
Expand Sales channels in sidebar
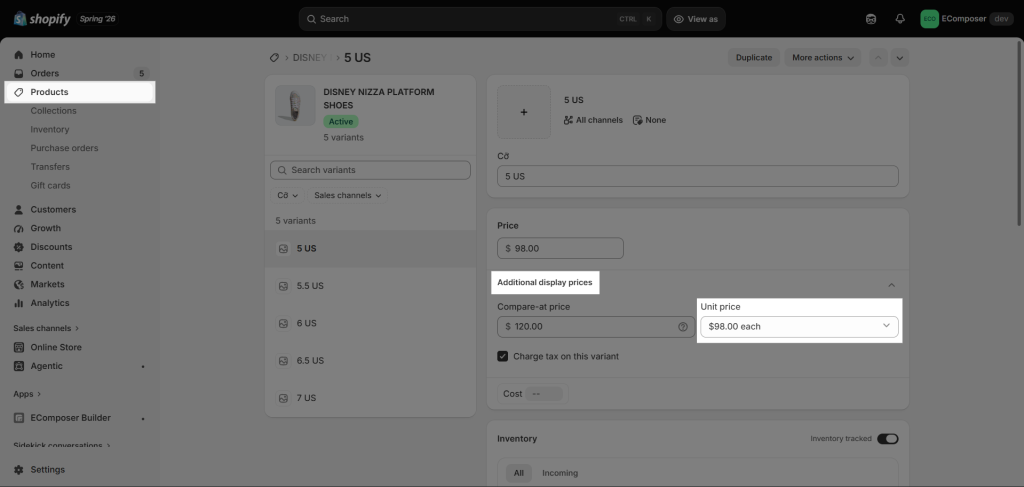[x=46, y=328]
